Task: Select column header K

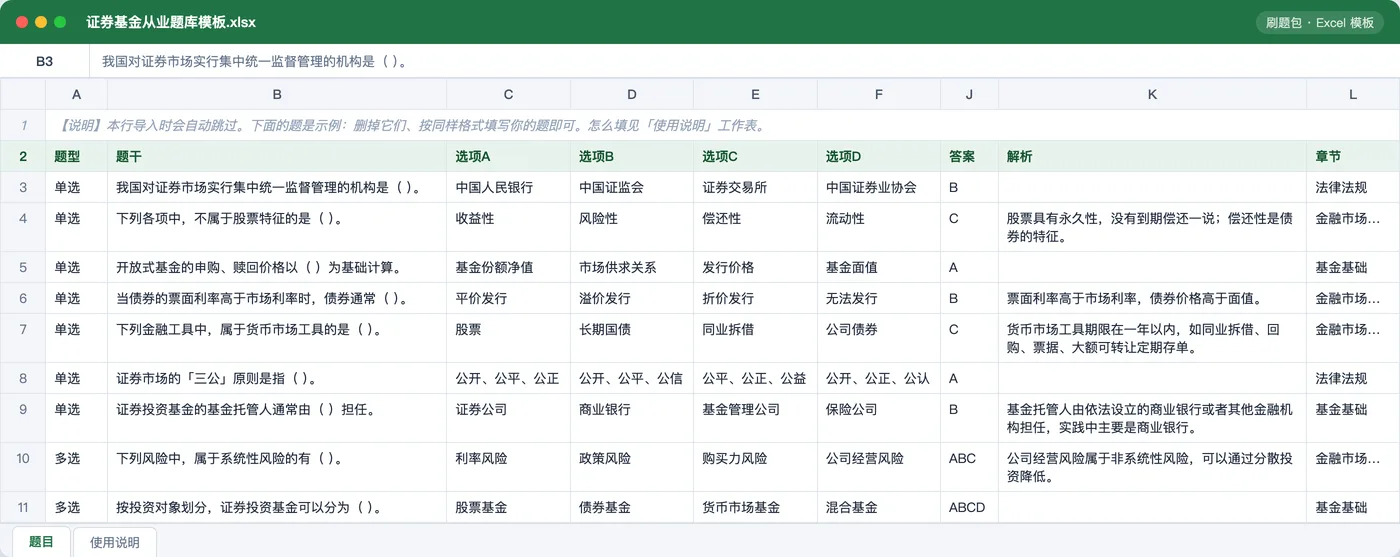Action: coord(1152,94)
